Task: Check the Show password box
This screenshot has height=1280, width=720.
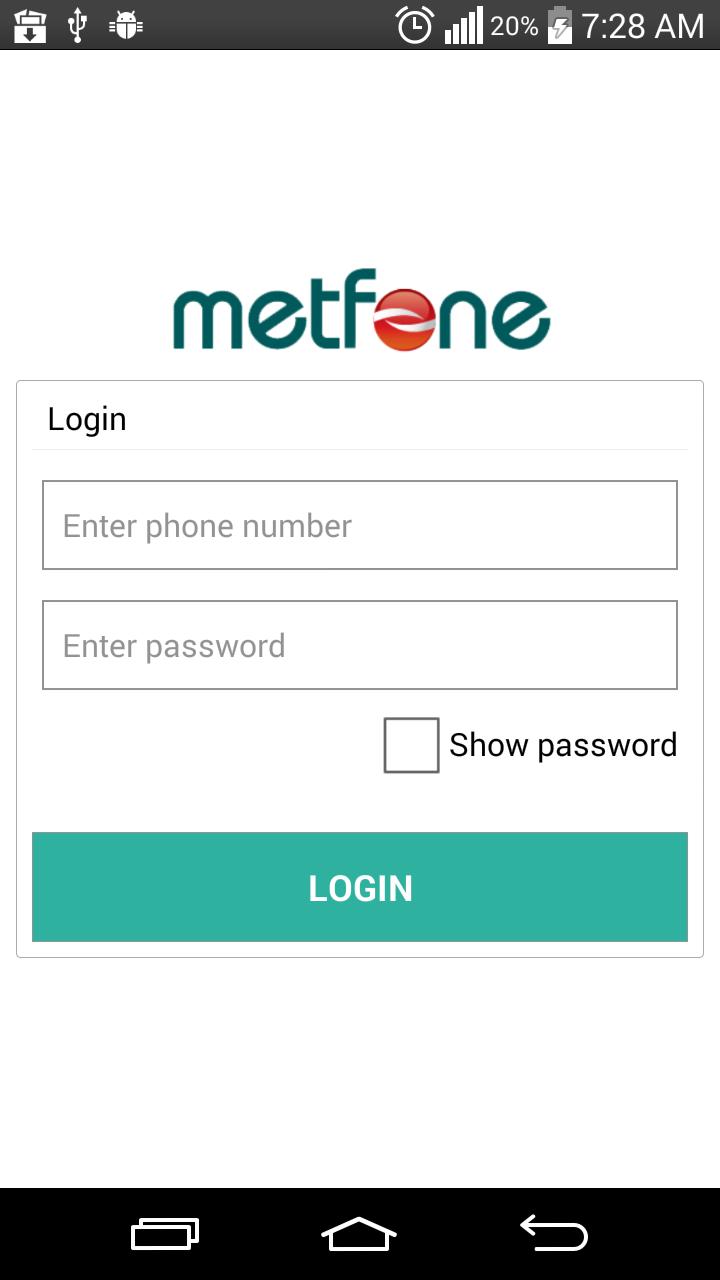Action: (411, 745)
